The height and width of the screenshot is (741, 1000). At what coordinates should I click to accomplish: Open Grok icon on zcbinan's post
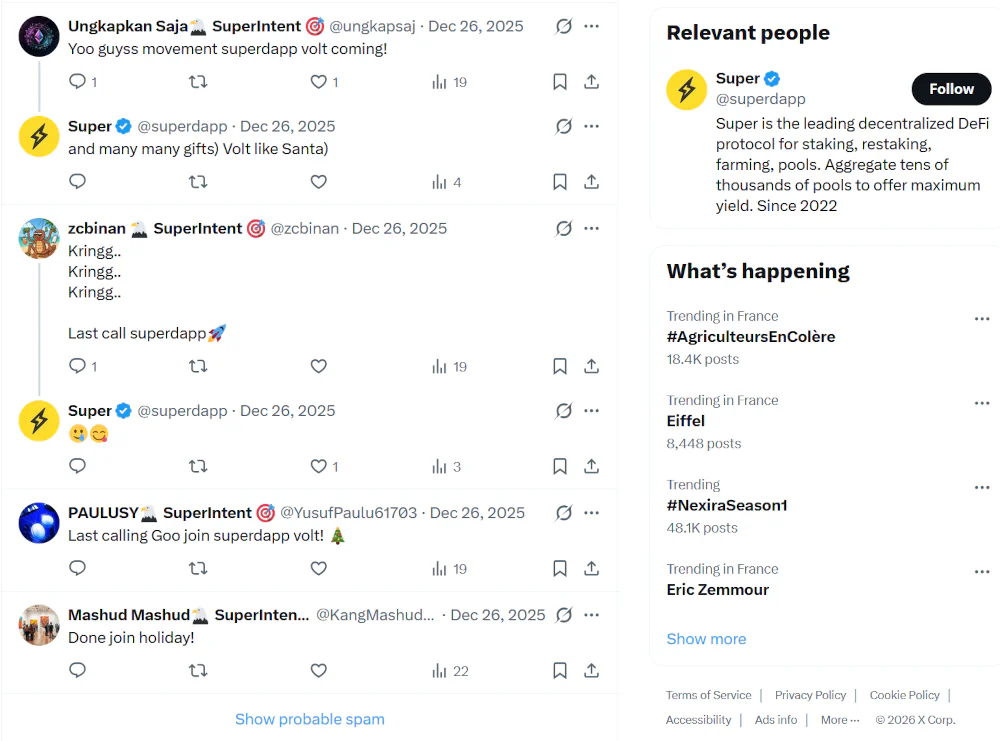point(564,228)
